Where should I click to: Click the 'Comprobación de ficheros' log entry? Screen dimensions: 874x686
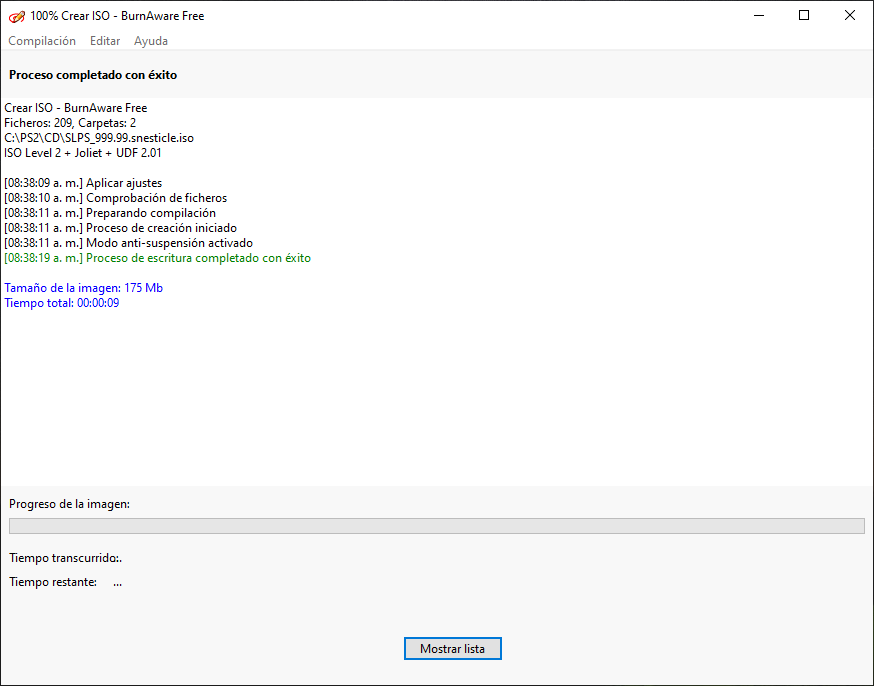(115, 198)
